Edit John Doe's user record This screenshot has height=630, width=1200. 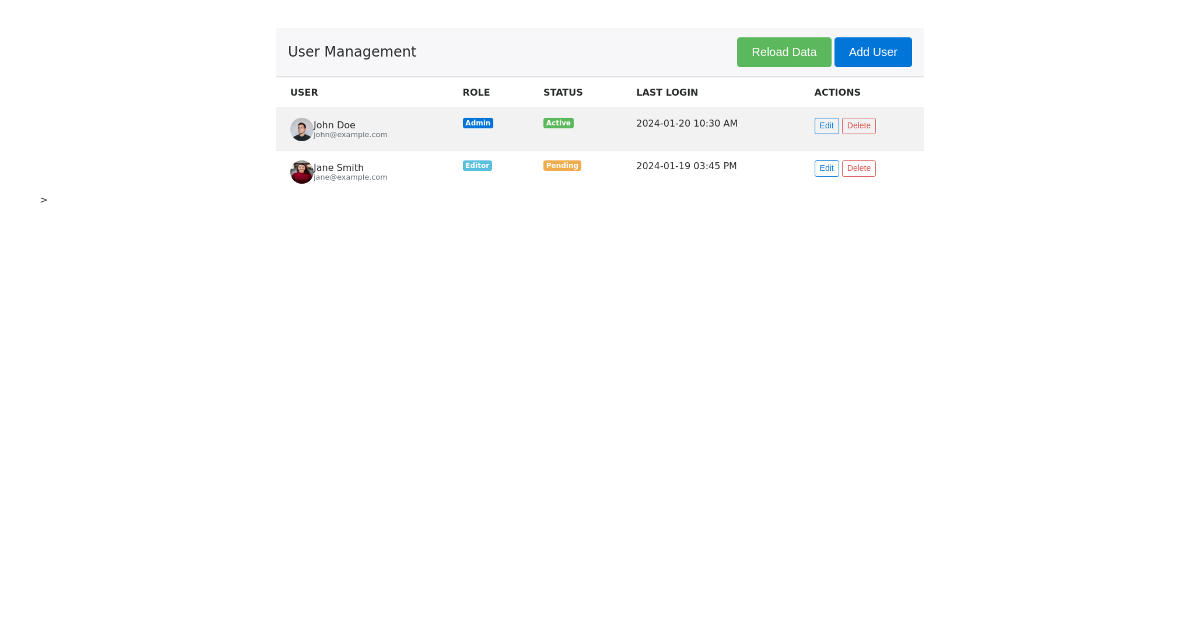(826, 125)
